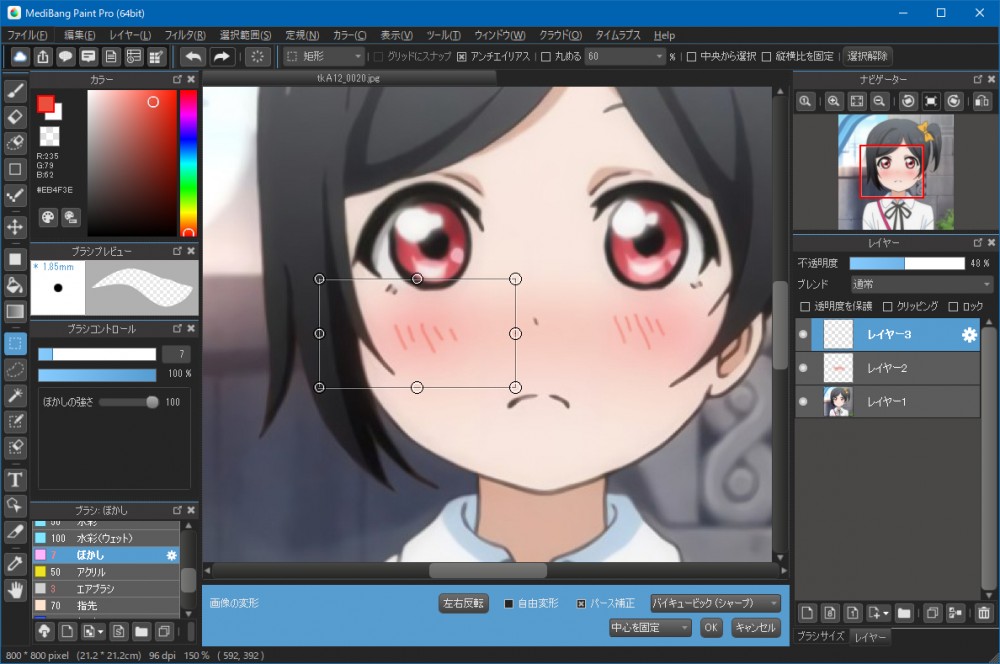The width and height of the screenshot is (1000, 664).
Task: Click the キャンセル button
Action: click(756, 628)
